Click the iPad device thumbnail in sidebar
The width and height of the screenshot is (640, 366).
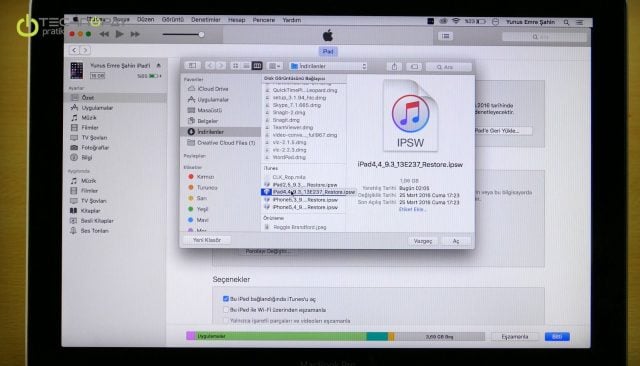pos(76,70)
